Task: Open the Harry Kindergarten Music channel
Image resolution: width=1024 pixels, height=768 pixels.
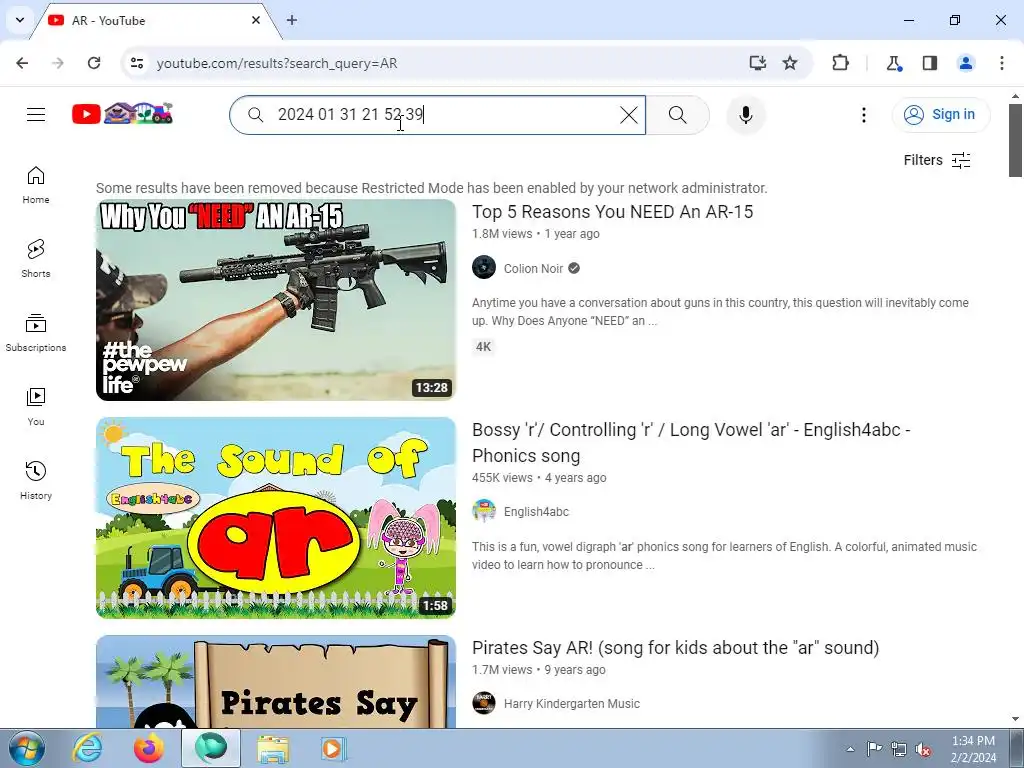Action: 571,704
